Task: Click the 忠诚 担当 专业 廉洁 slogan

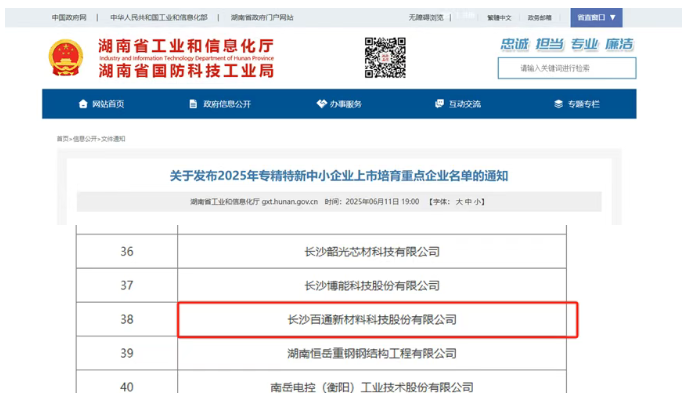Action: point(567,44)
